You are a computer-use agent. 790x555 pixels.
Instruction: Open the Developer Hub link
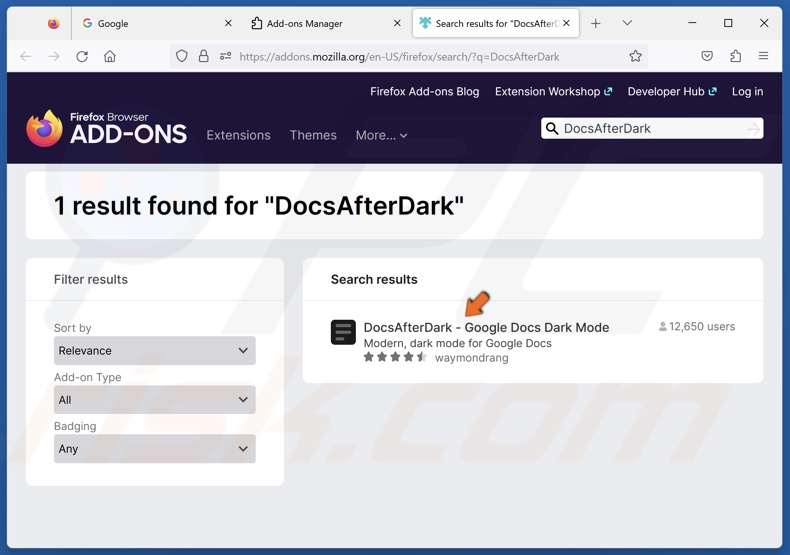tap(671, 92)
